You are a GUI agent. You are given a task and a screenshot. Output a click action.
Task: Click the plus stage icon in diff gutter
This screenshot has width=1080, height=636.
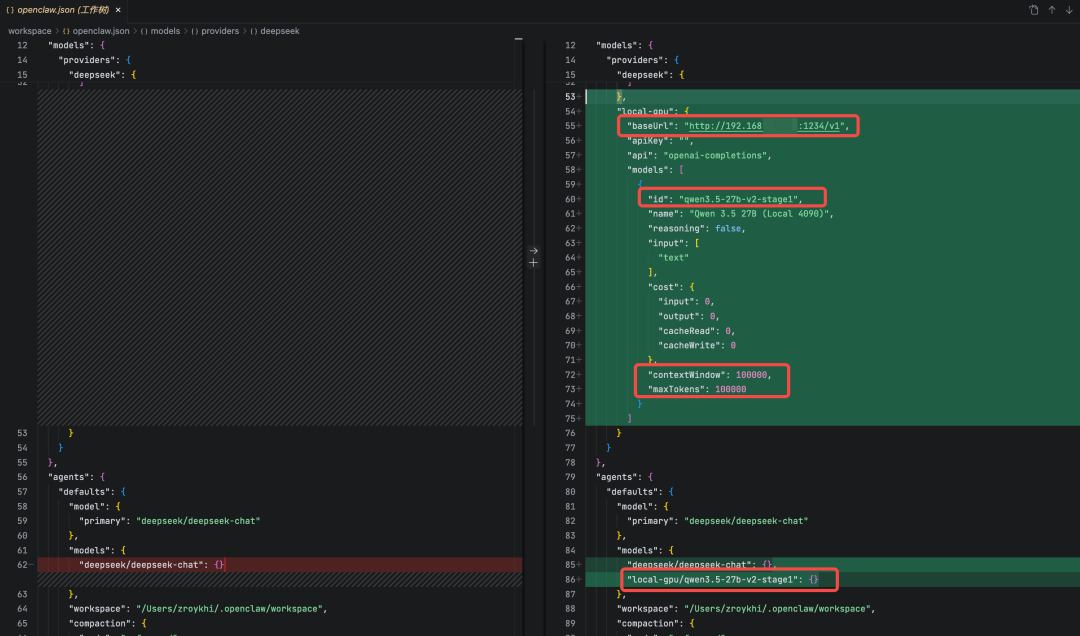point(533,263)
